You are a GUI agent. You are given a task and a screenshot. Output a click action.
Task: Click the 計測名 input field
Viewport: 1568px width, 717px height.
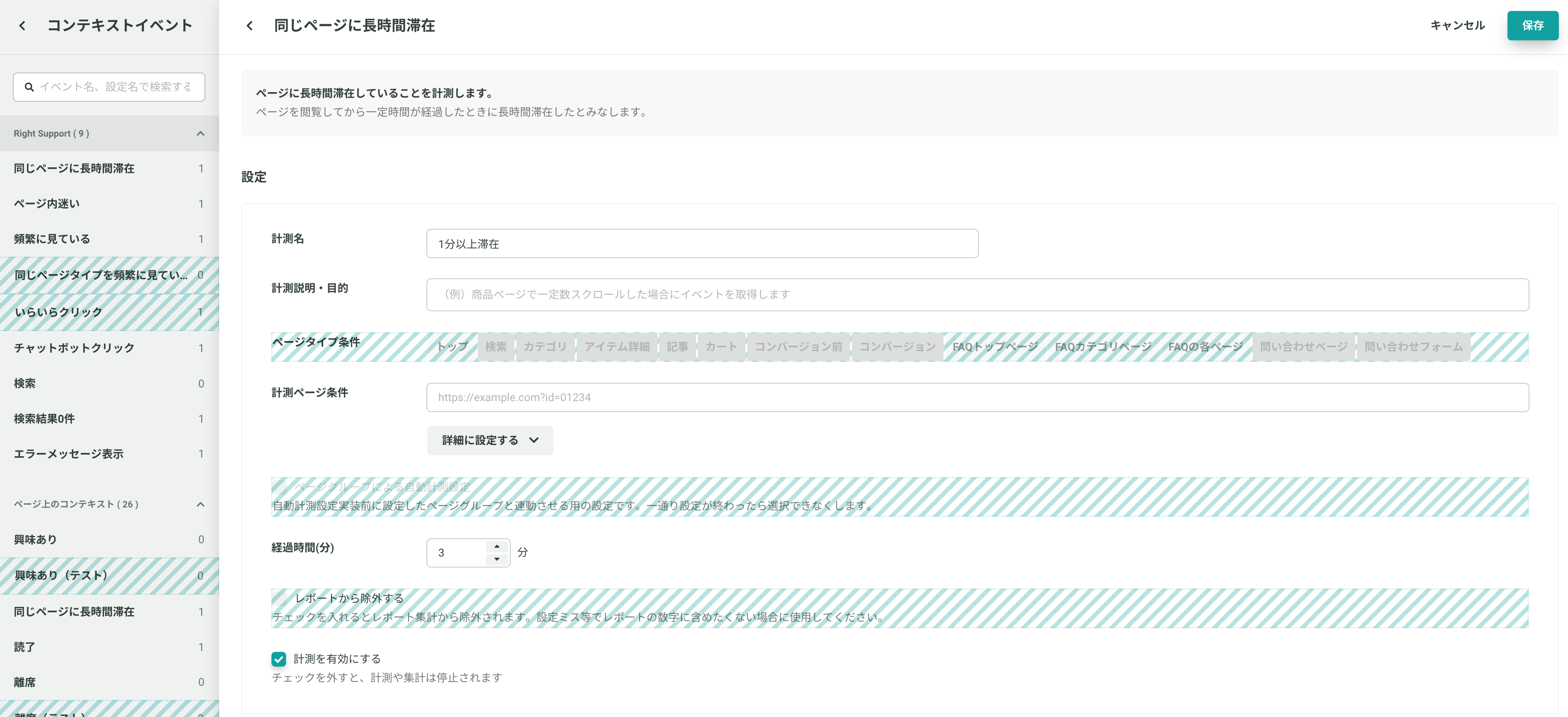[x=702, y=243]
